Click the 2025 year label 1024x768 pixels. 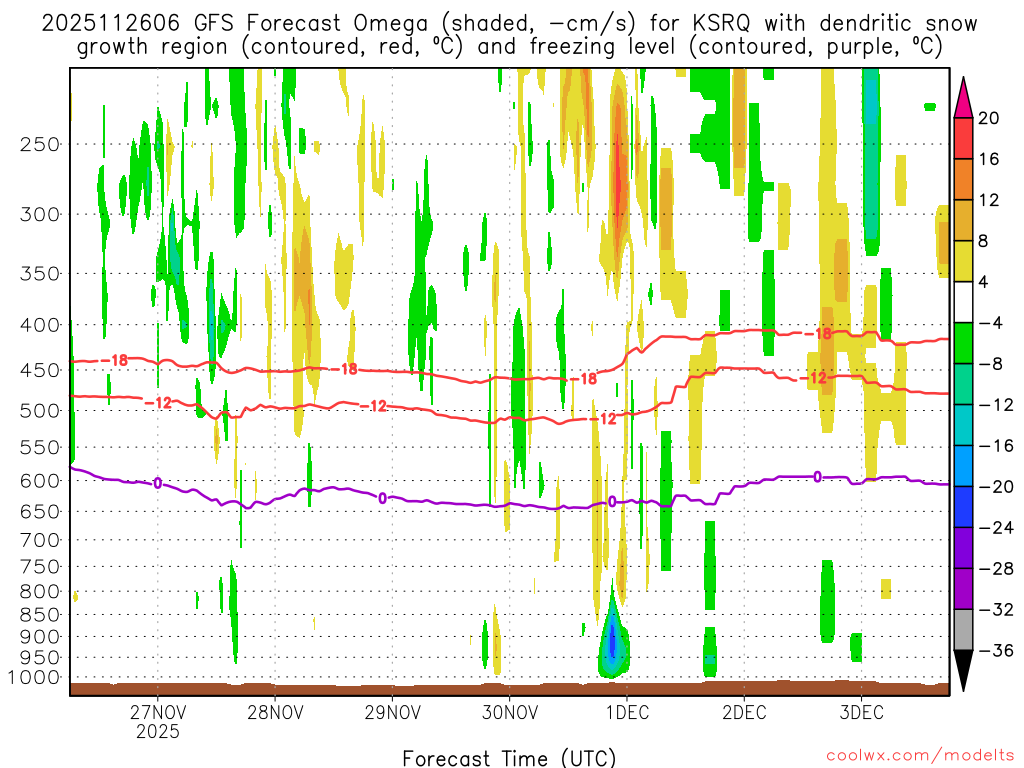[x=157, y=731]
